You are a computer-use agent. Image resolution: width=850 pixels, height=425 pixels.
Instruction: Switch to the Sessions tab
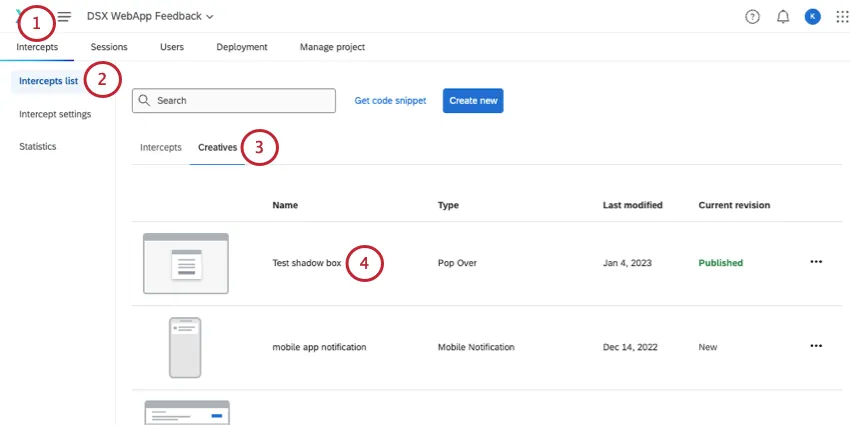(109, 47)
